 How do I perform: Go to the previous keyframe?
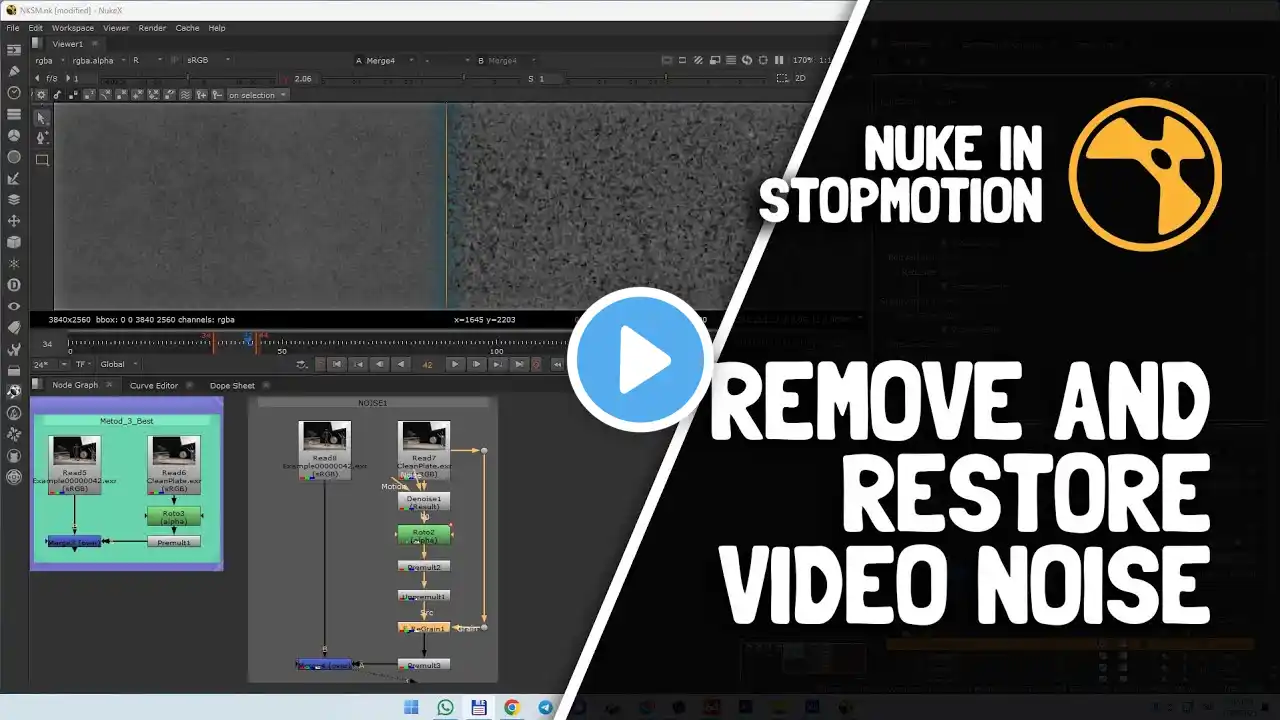[358, 364]
